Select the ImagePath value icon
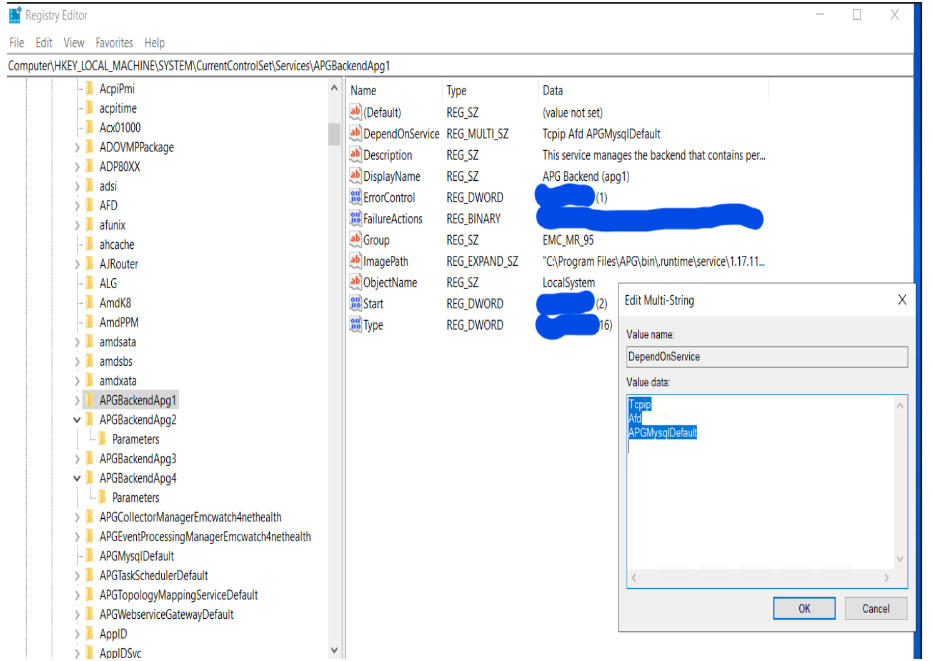This screenshot has height=661, width=932. coord(355,260)
